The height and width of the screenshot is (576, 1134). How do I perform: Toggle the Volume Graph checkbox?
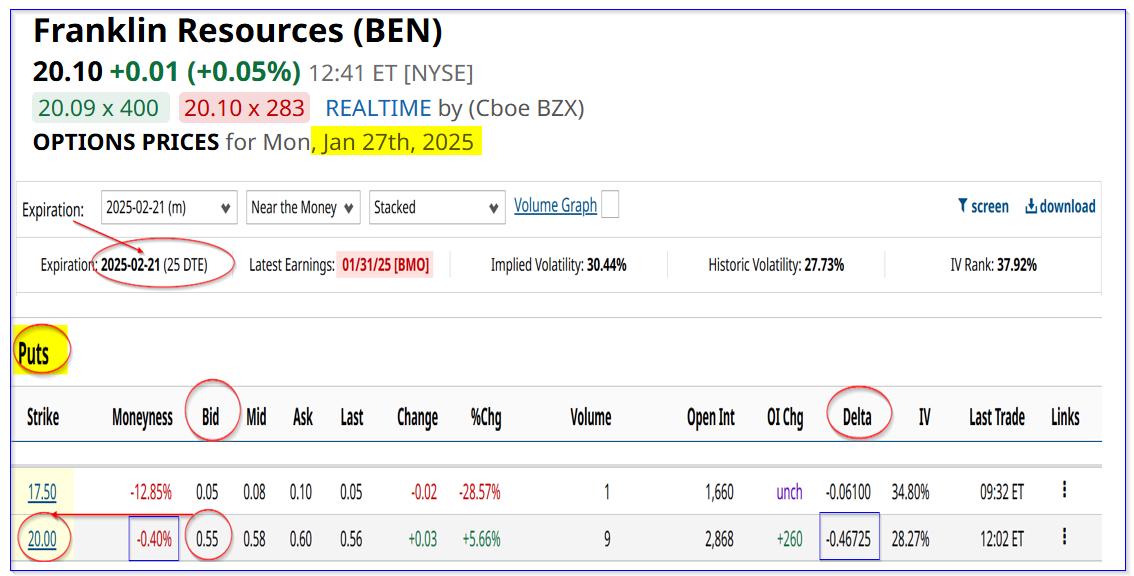click(x=609, y=205)
